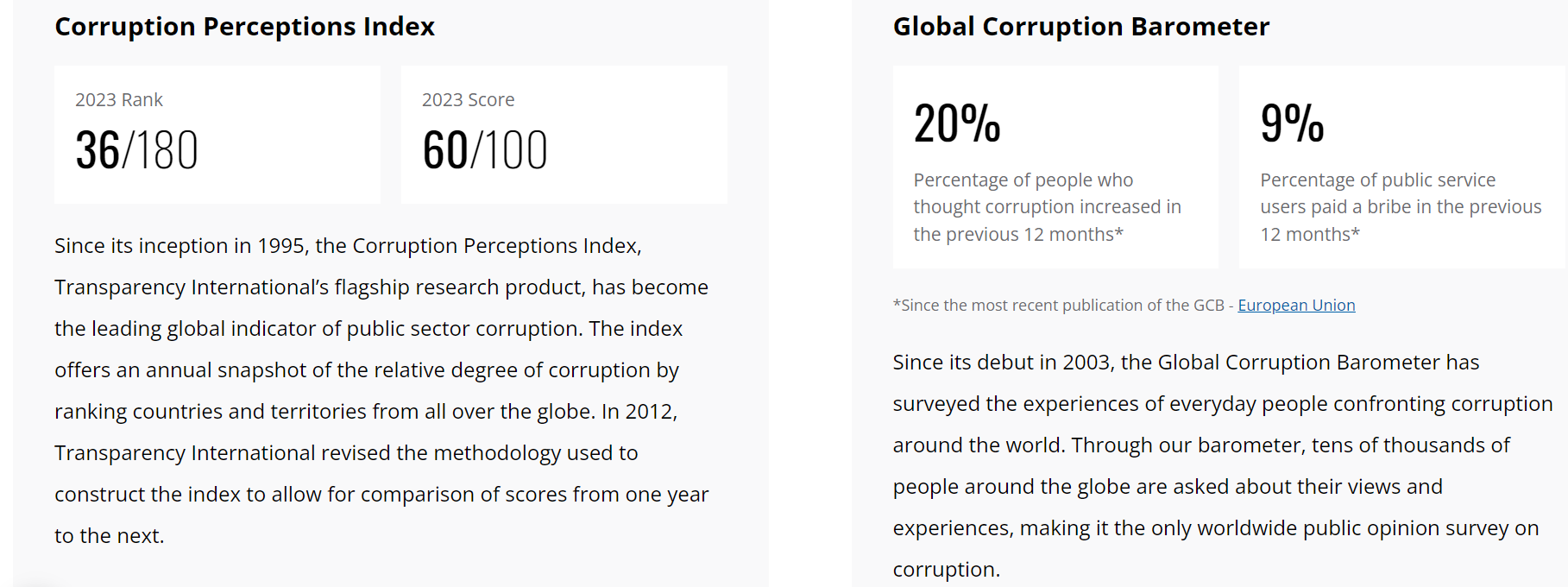Click the line "surveyed the experiences of everyday people"

tap(1223, 404)
